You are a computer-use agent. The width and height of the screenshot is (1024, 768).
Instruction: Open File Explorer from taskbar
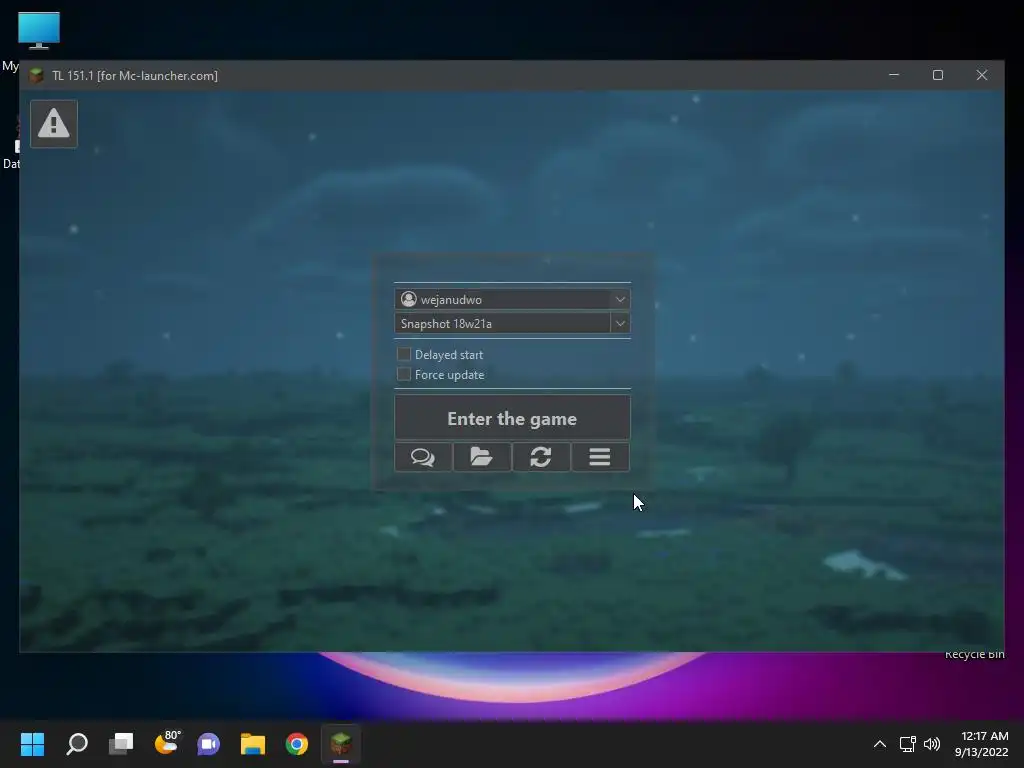[253, 744]
